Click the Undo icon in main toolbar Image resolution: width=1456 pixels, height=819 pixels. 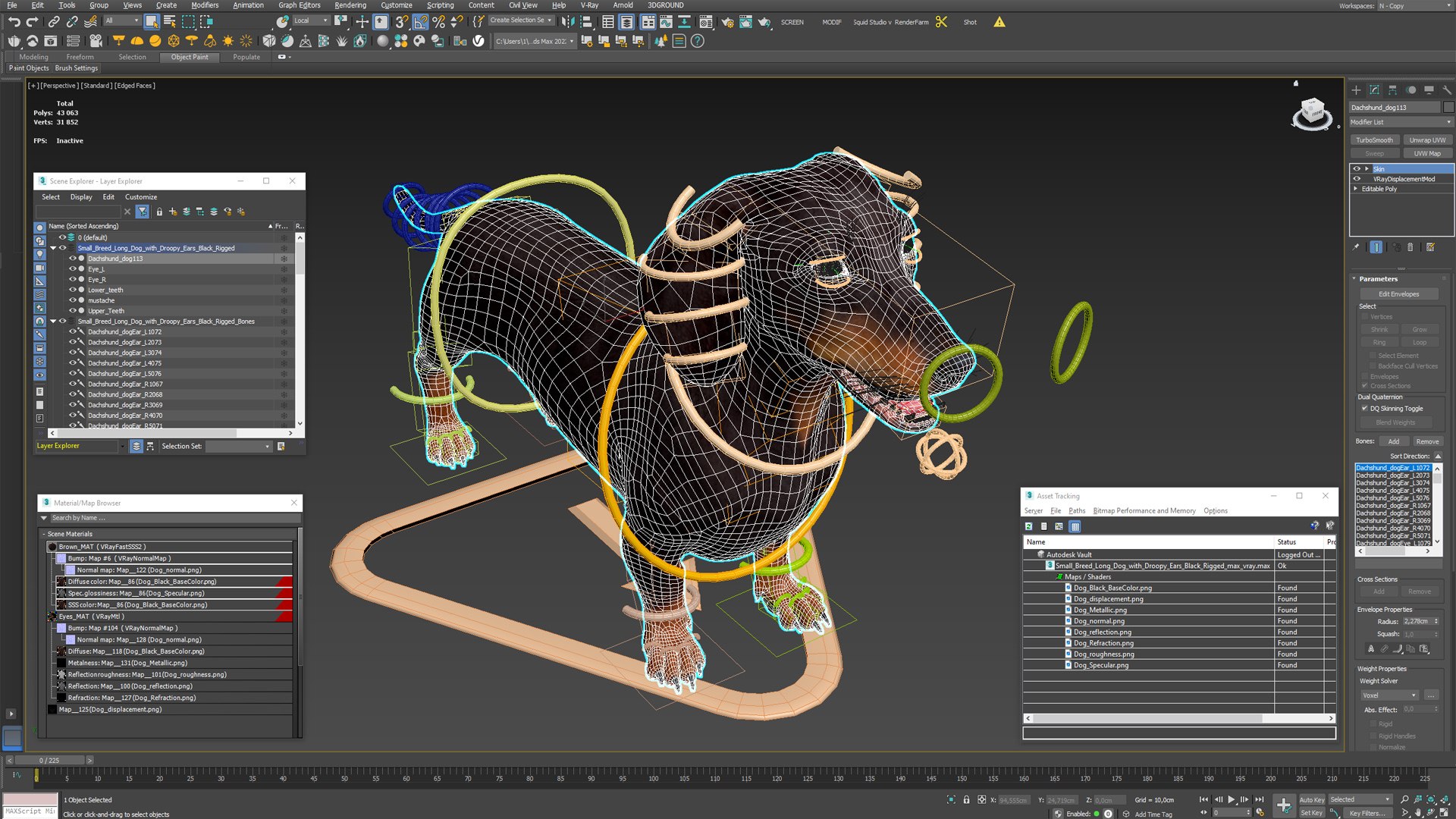pyautogui.click(x=14, y=22)
